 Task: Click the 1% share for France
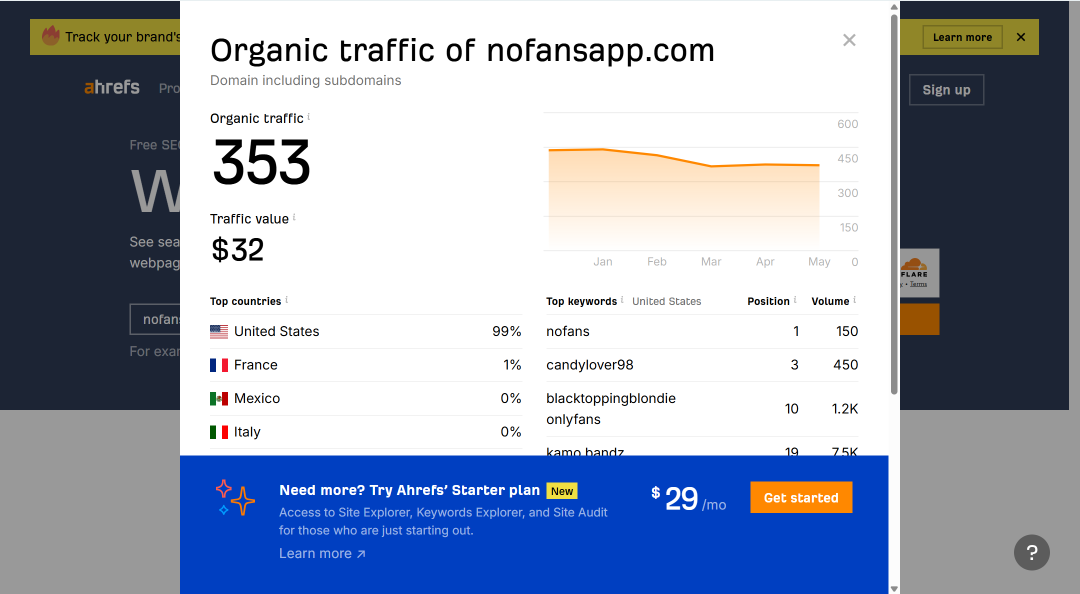pyautogui.click(x=512, y=365)
